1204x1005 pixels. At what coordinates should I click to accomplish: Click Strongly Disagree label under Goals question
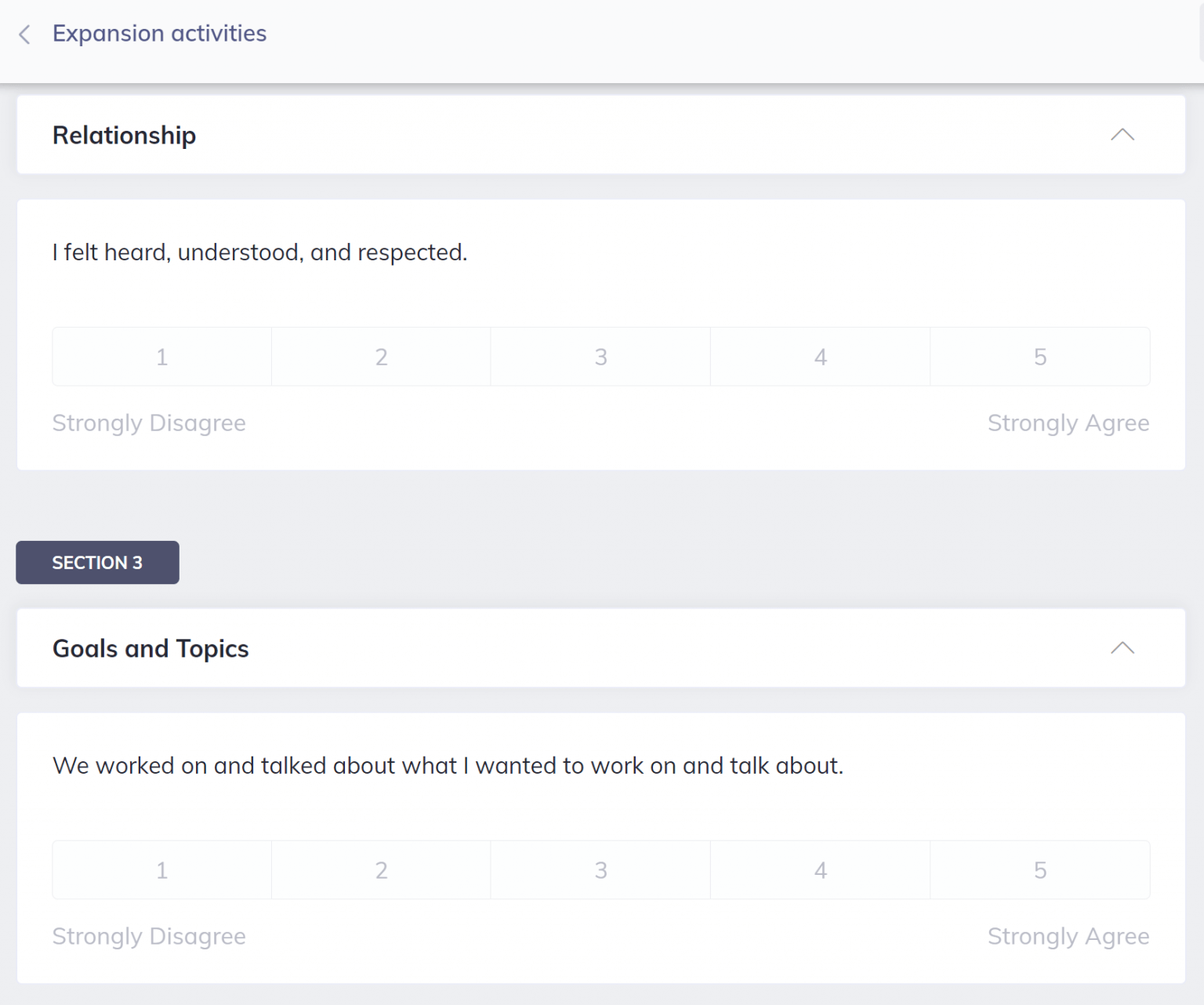149,937
